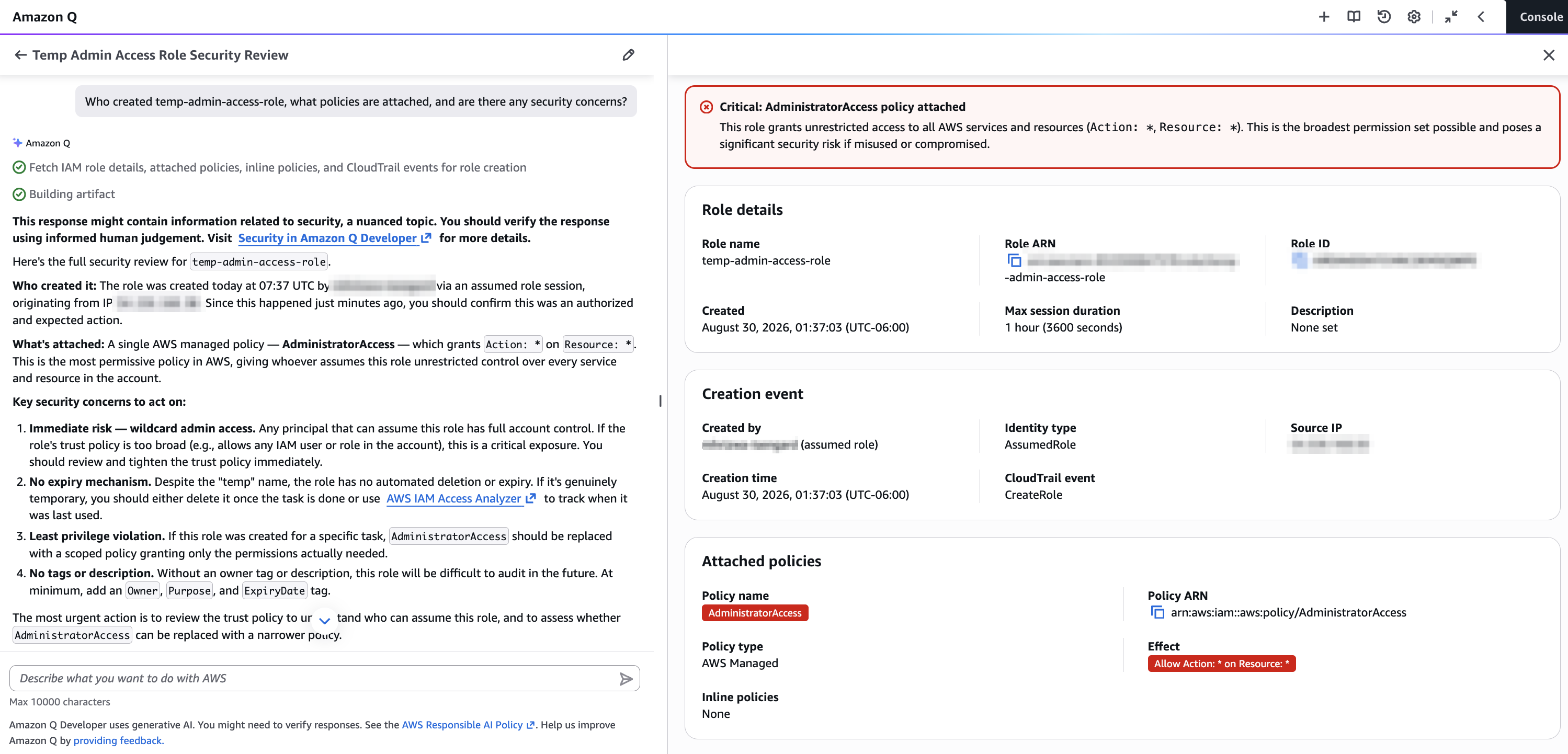Click the Owner tag code text
Image resolution: width=1568 pixels, height=754 pixels.
[x=142, y=591]
